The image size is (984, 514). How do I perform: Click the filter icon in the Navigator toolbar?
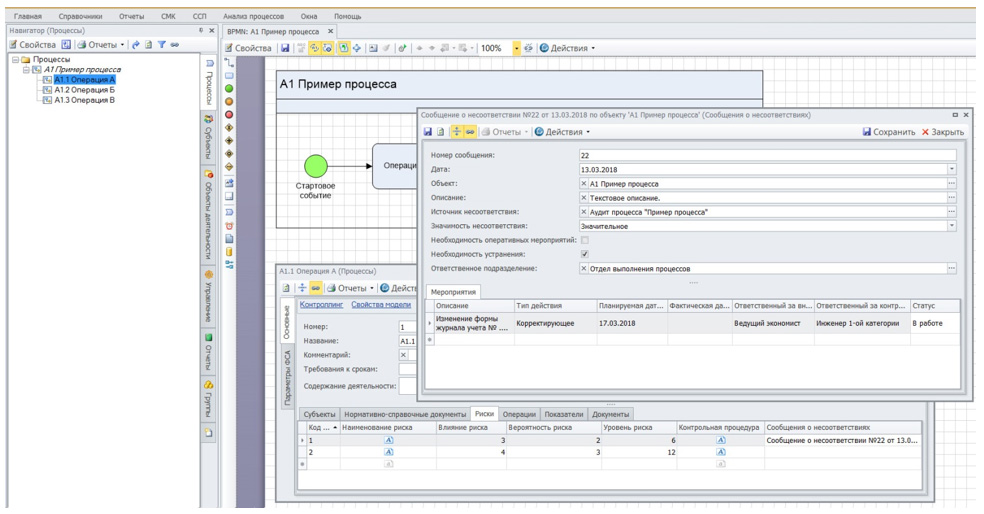point(161,45)
